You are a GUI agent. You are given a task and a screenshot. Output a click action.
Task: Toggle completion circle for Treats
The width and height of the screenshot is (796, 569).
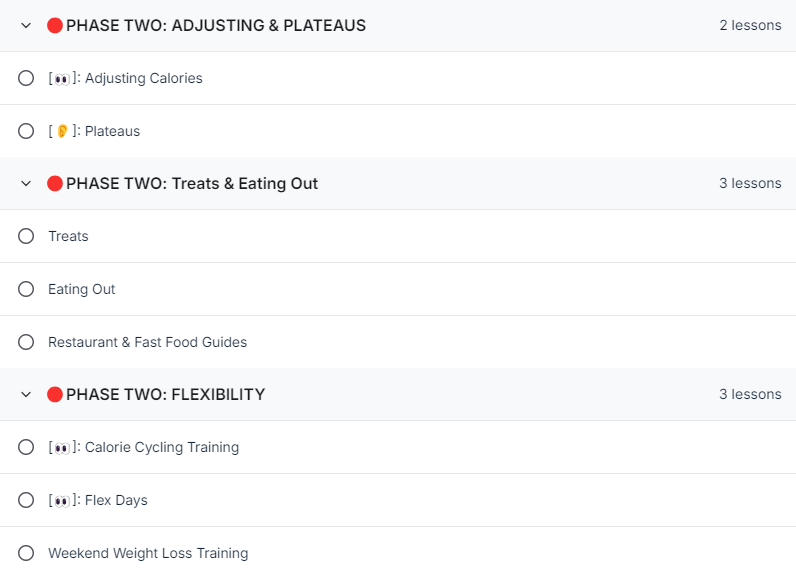click(x=26, y=236)
